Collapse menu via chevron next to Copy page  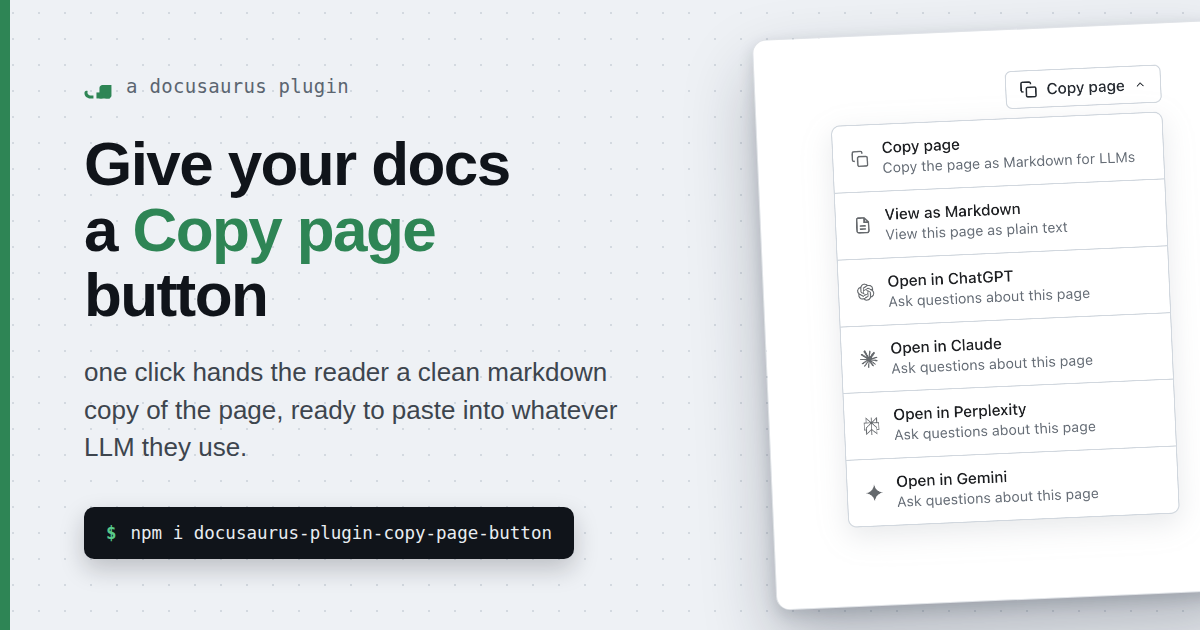click(1140, 86)
